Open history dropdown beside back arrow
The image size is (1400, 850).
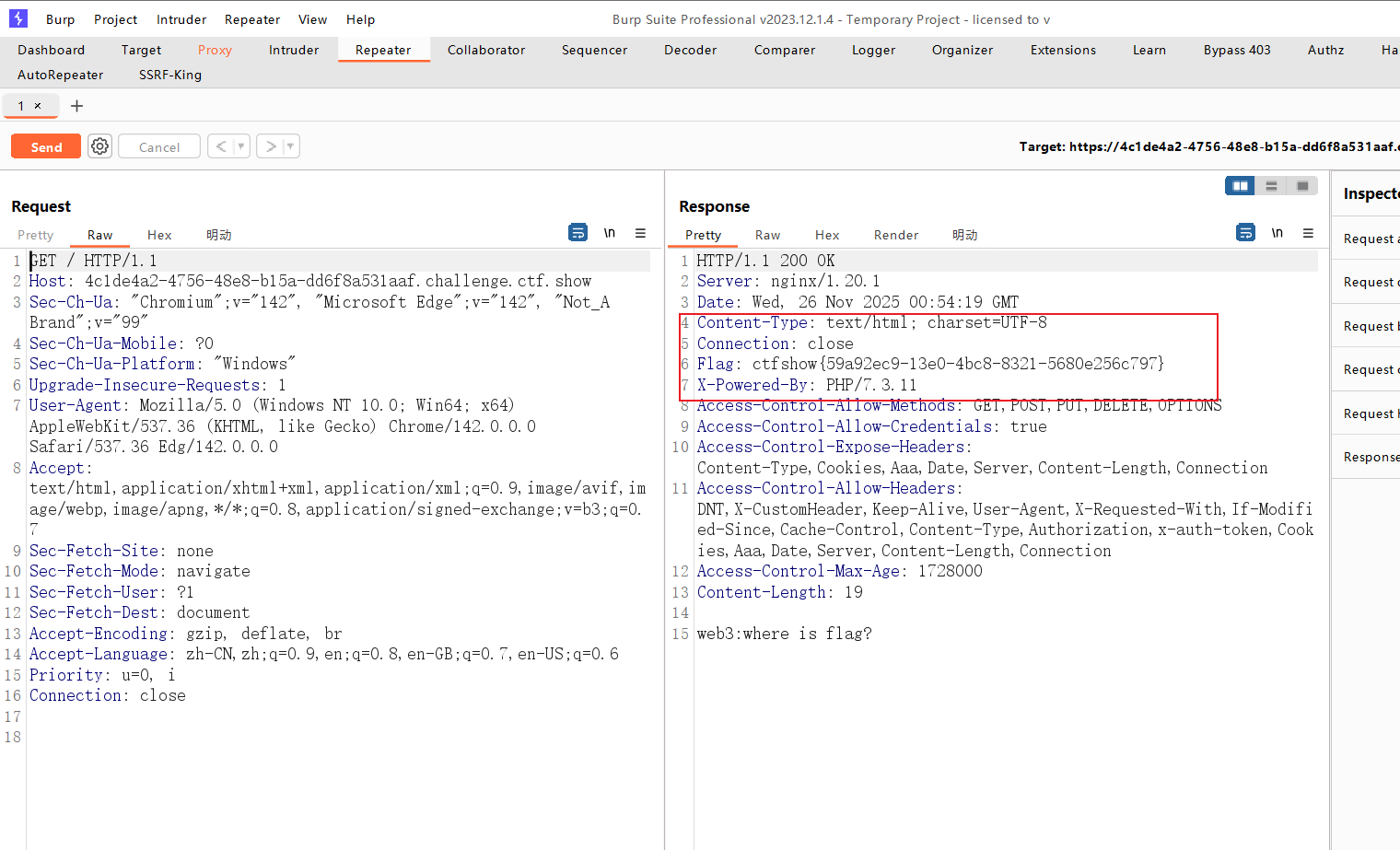(x=241, y=146)
